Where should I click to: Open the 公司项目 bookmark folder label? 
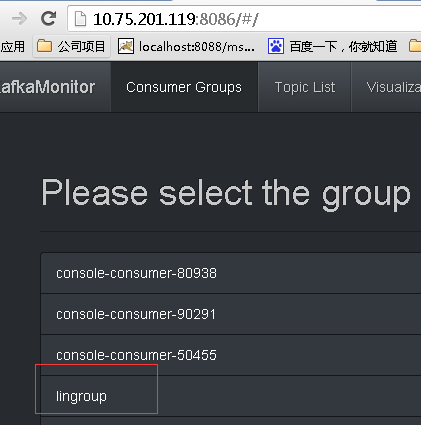[x=81, y=46]
